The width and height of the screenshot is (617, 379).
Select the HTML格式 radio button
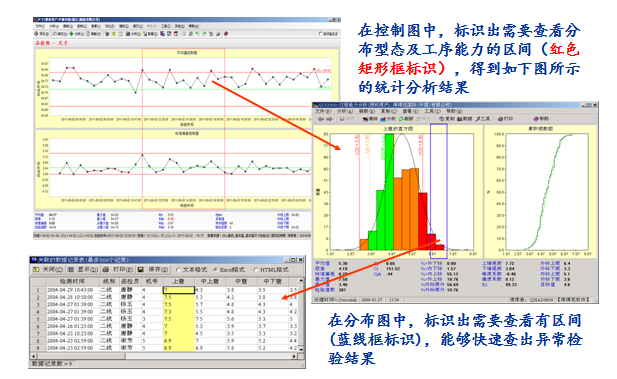[x=256, y=270]
